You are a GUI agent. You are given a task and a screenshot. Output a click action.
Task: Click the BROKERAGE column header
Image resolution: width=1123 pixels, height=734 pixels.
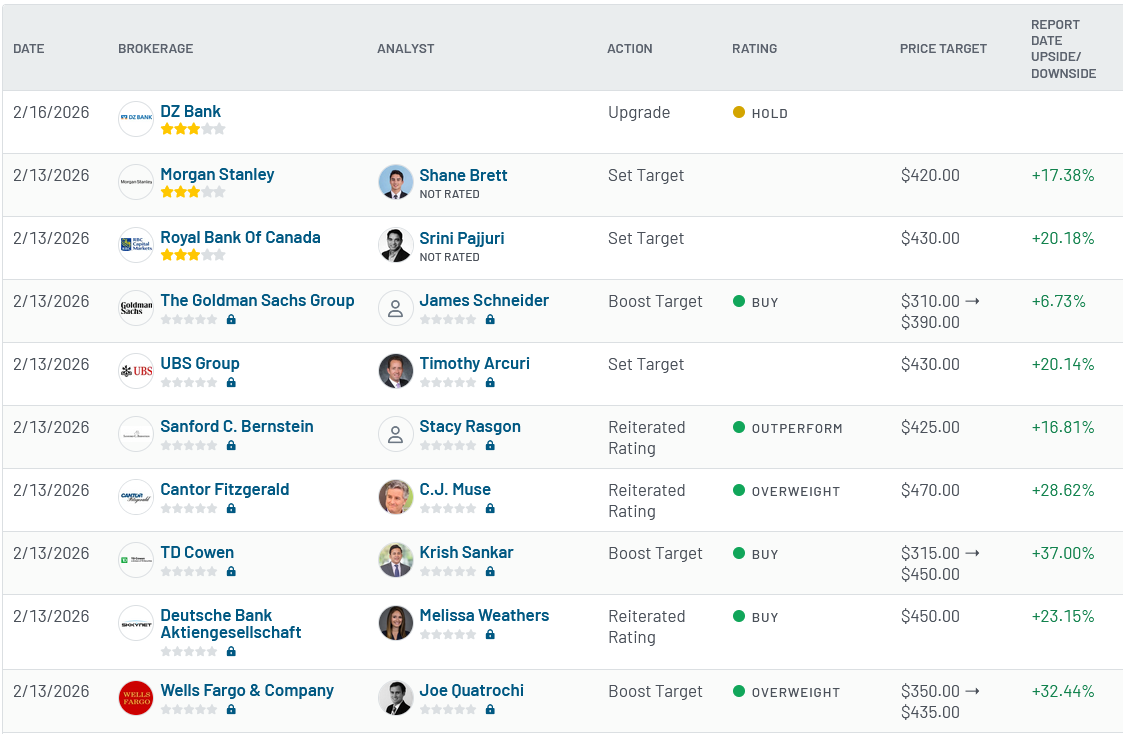click(155, 49)
